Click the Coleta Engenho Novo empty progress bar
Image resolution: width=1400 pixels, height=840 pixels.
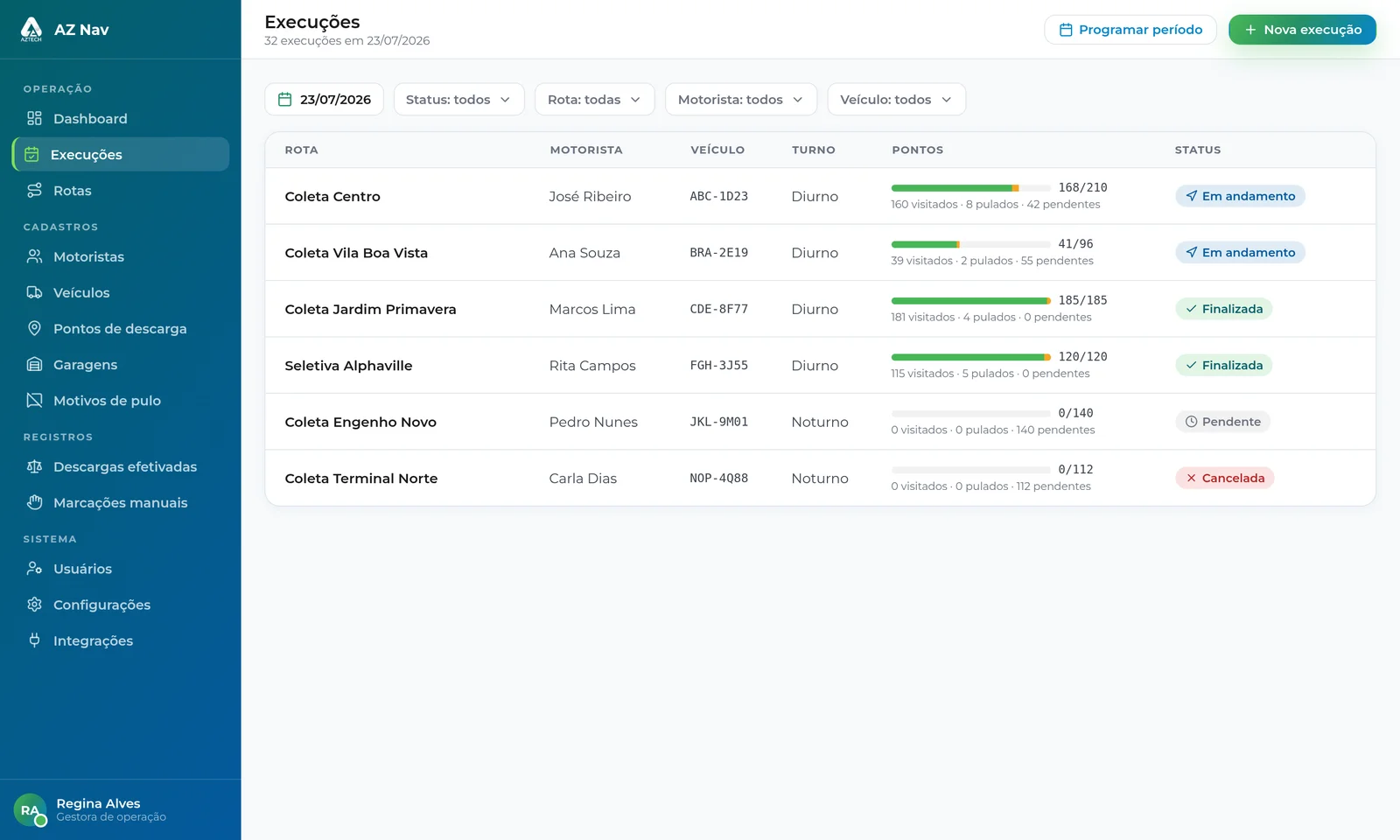click(971, 413)
